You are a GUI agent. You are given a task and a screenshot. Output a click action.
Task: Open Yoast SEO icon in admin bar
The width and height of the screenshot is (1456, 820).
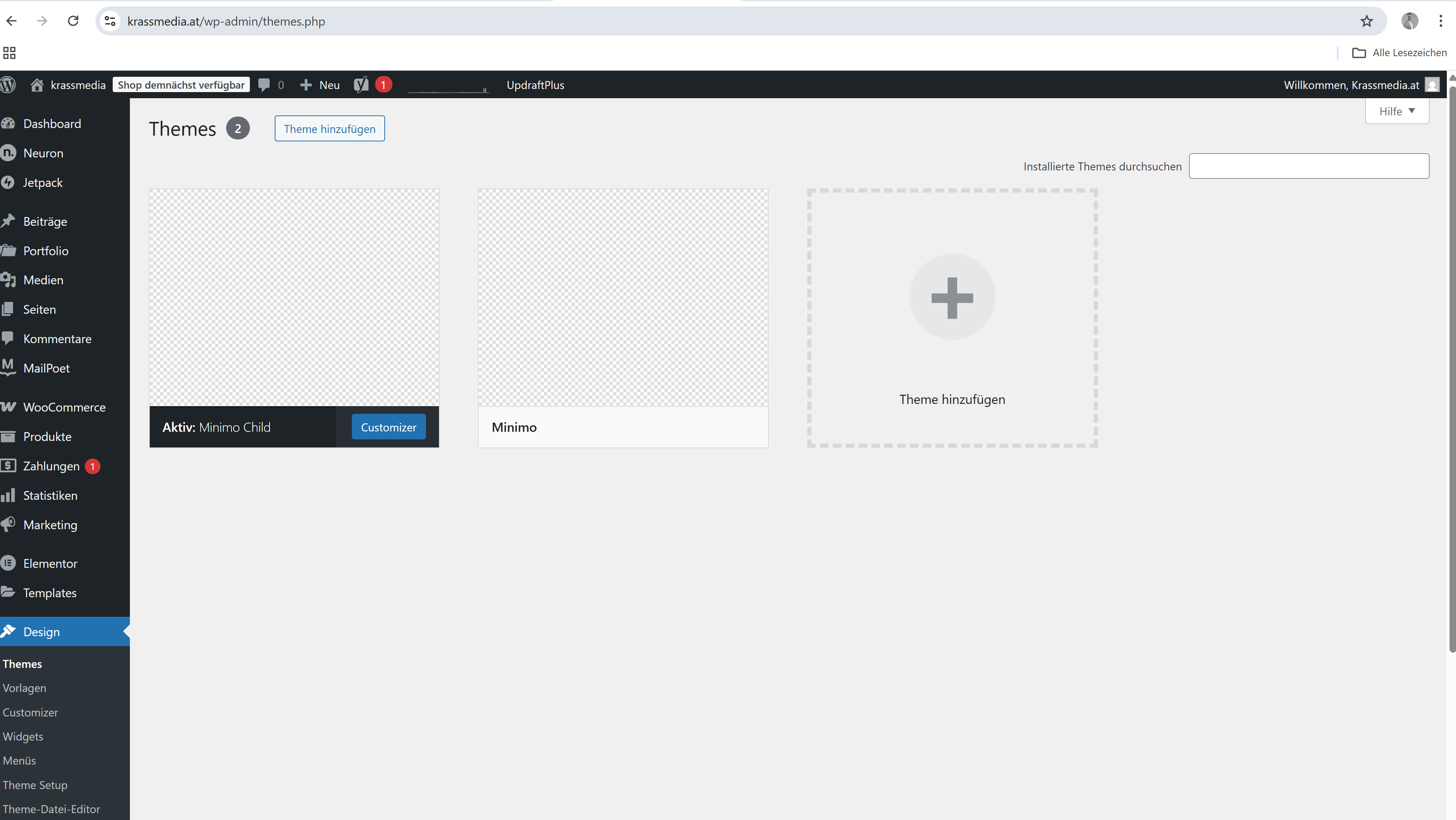(x=361, y=85)
